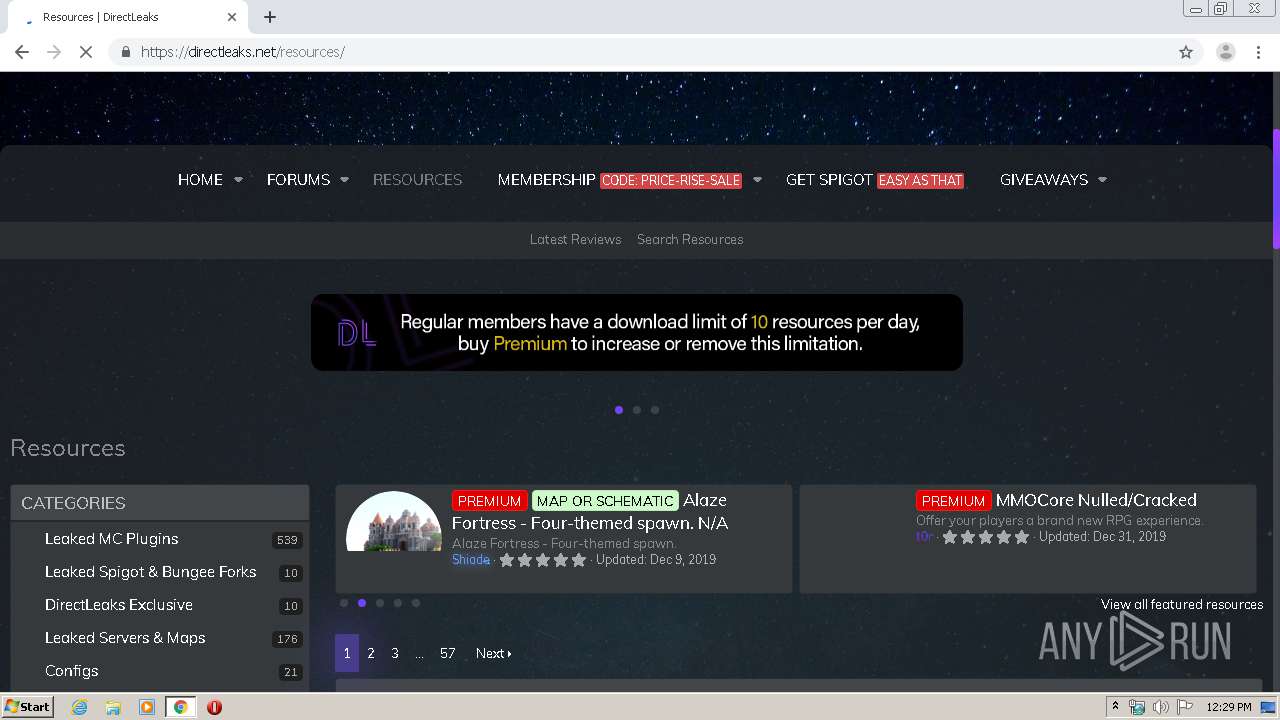Select the fifth featured-resources carousel dot
The image size is (1280, 720).
click(416, 603)
